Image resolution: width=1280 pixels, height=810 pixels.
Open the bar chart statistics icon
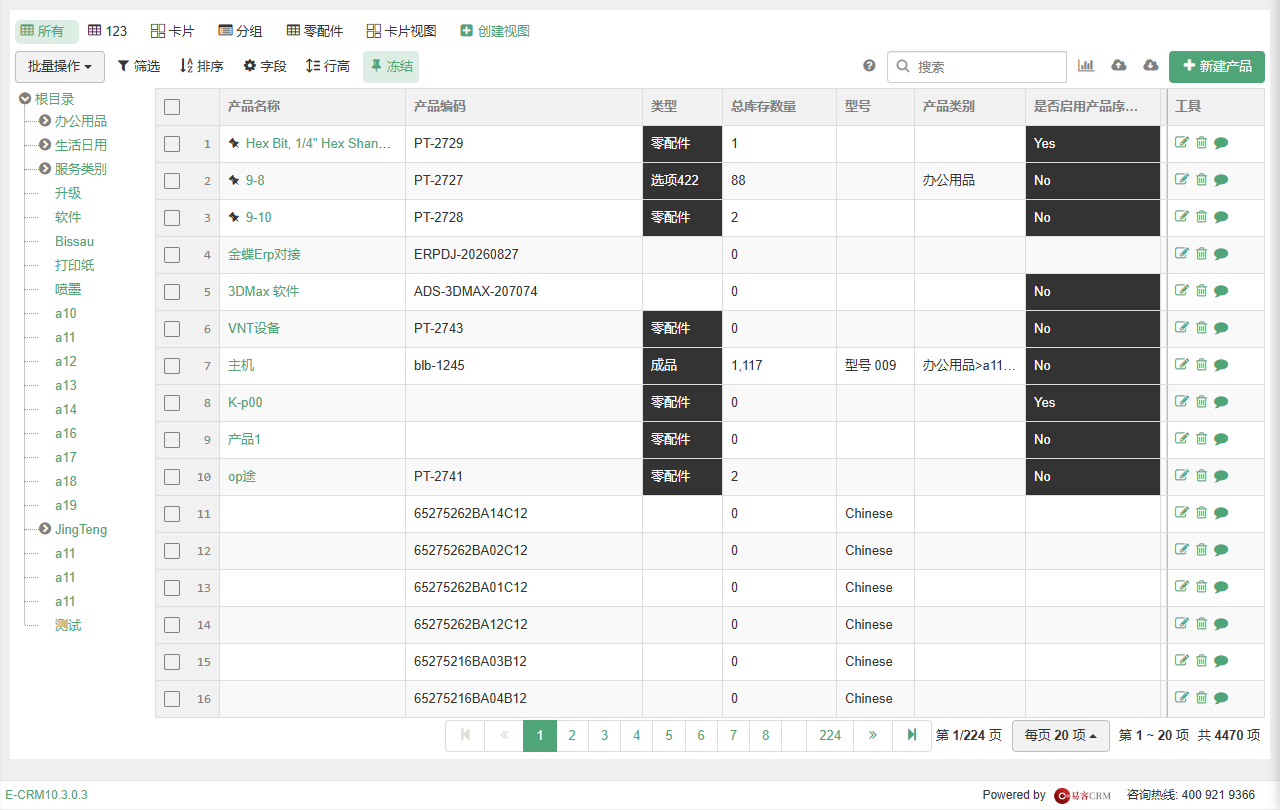pyautogui.click(x=1086, y=66)
